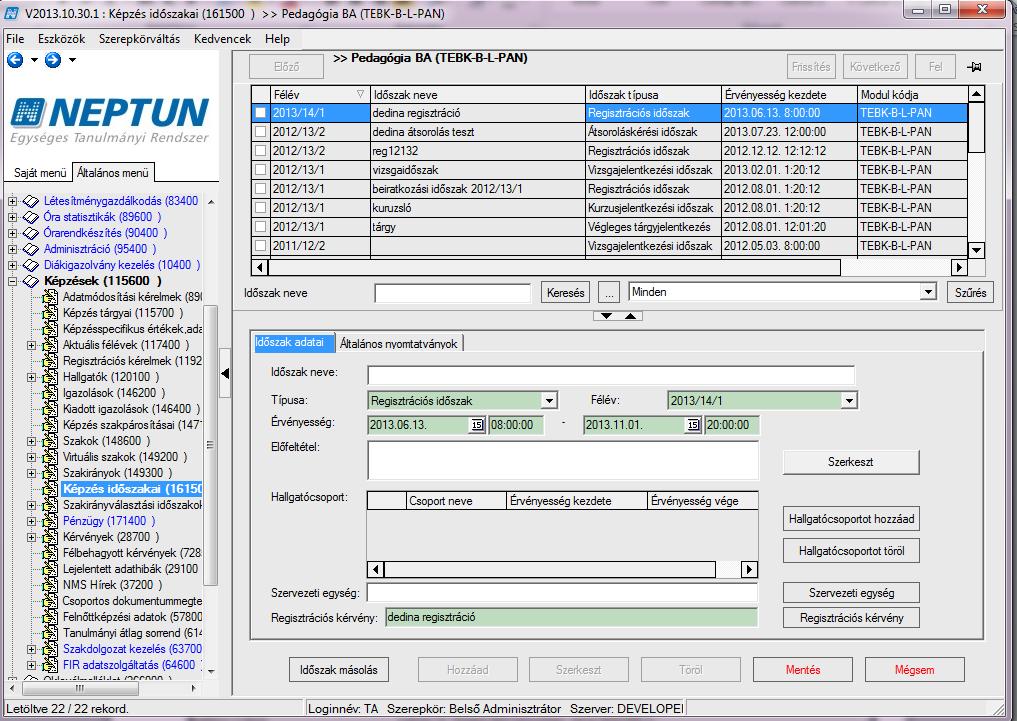1017x721 pixels.
Task: Click the Képzések folder icon
Action: 30,281
